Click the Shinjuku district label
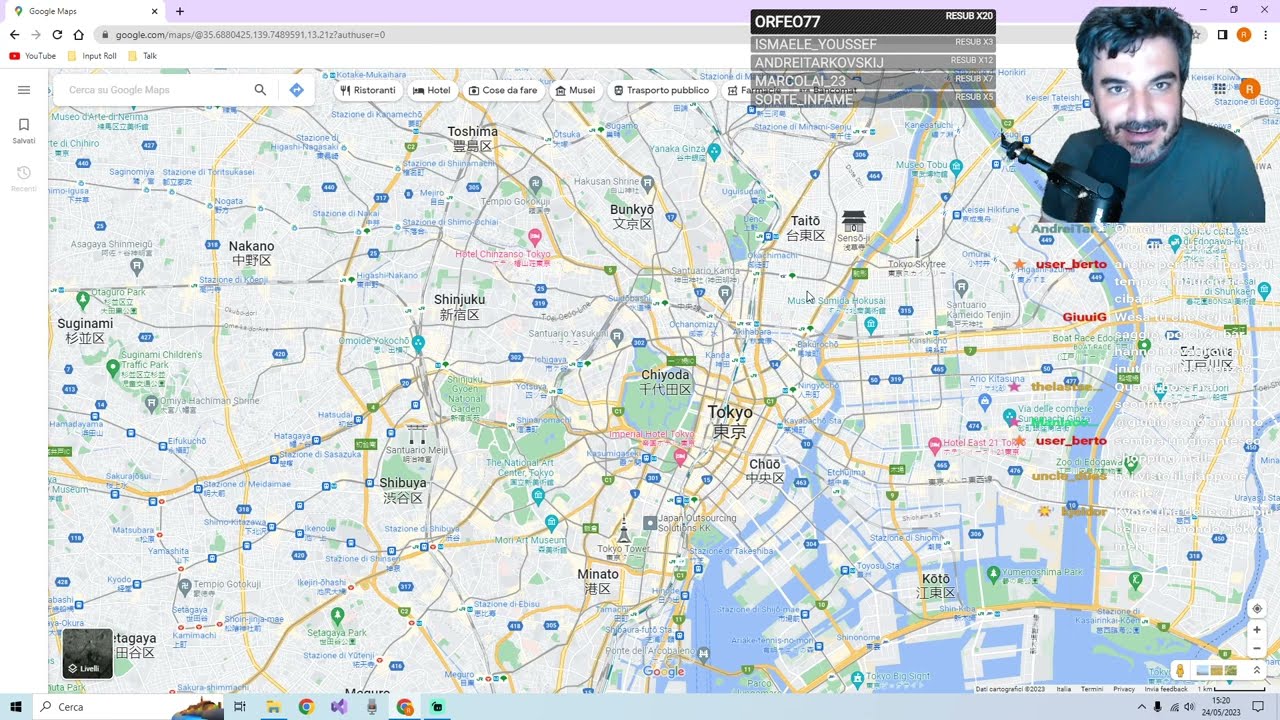The width and height of the screenshot is (1280, 720). [459, 307]
